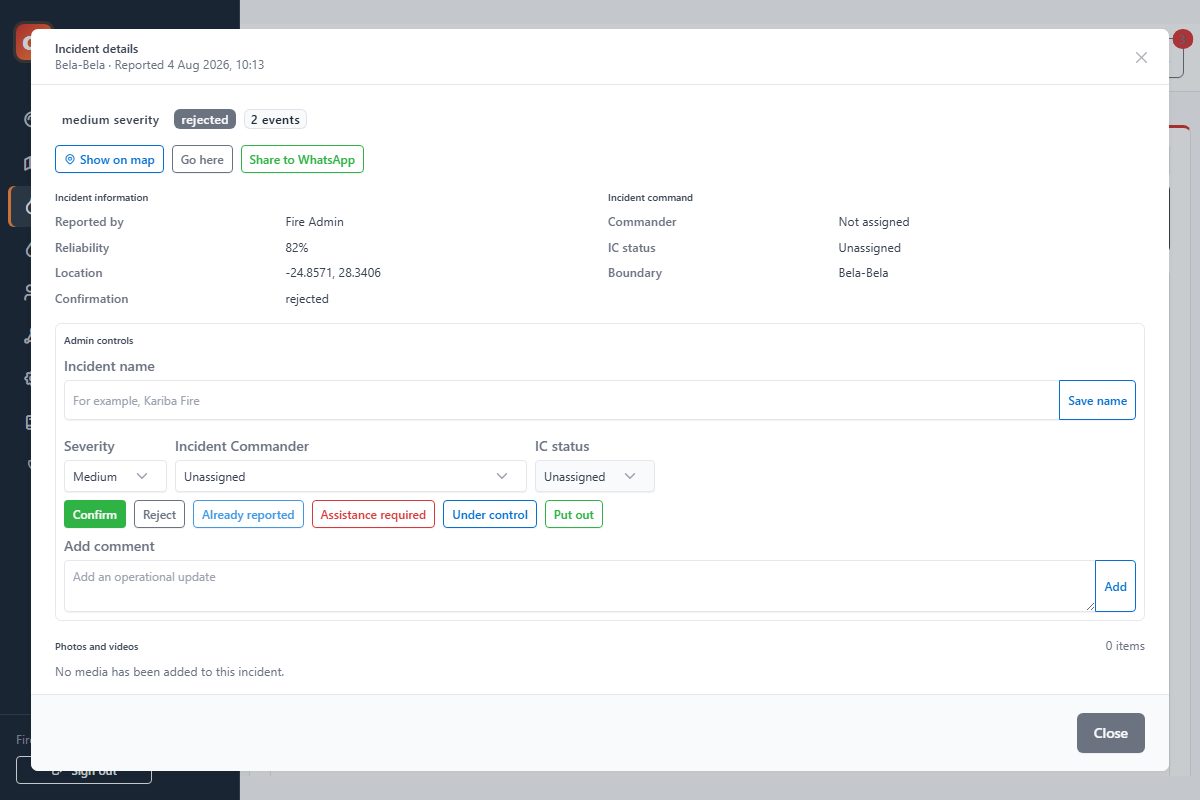Click the bottom Close button
This screenshot has width=1200, height=800.
(x=1110, y=733)
